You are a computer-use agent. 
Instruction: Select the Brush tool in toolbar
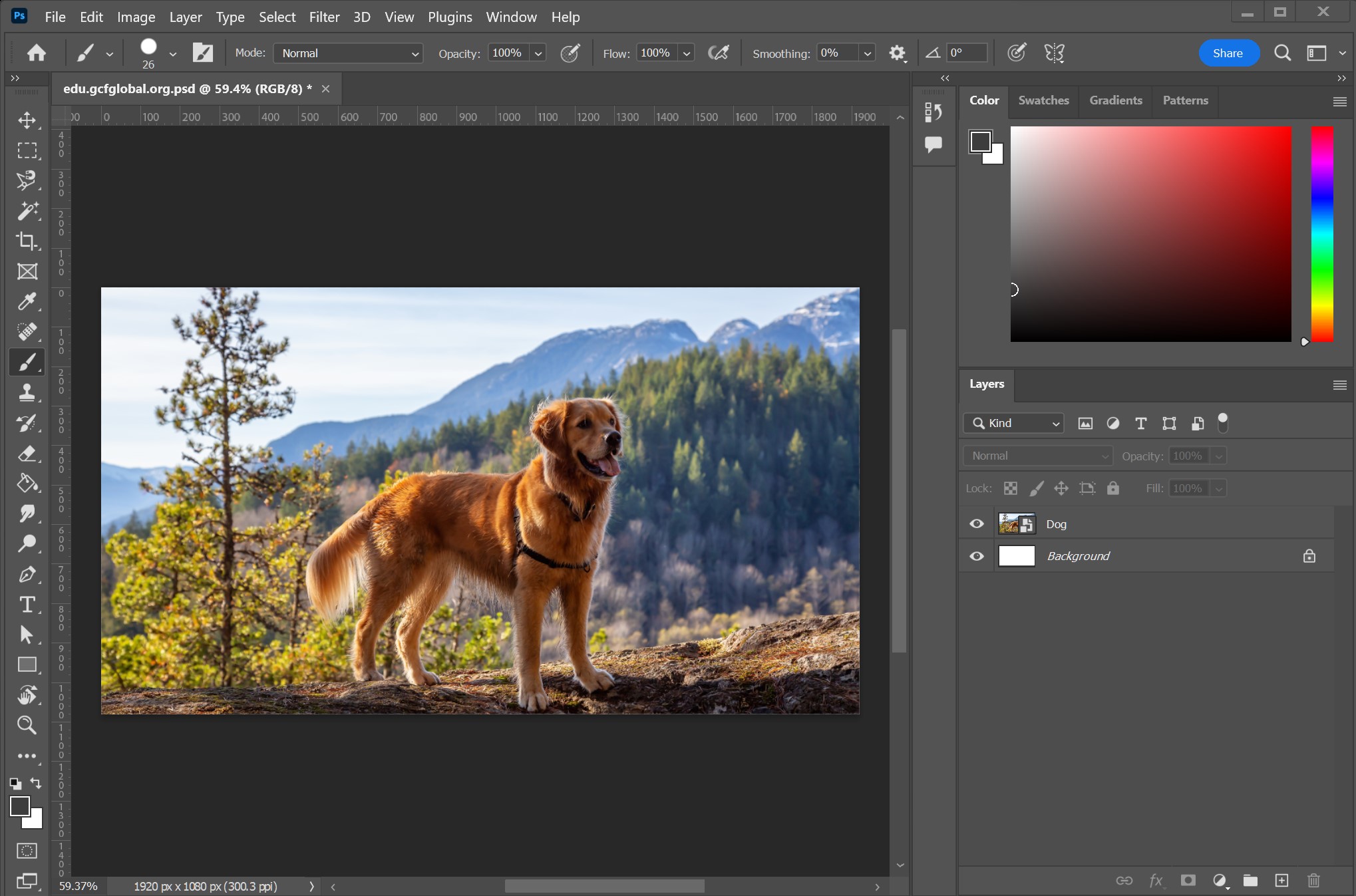[x=26, y=362]
